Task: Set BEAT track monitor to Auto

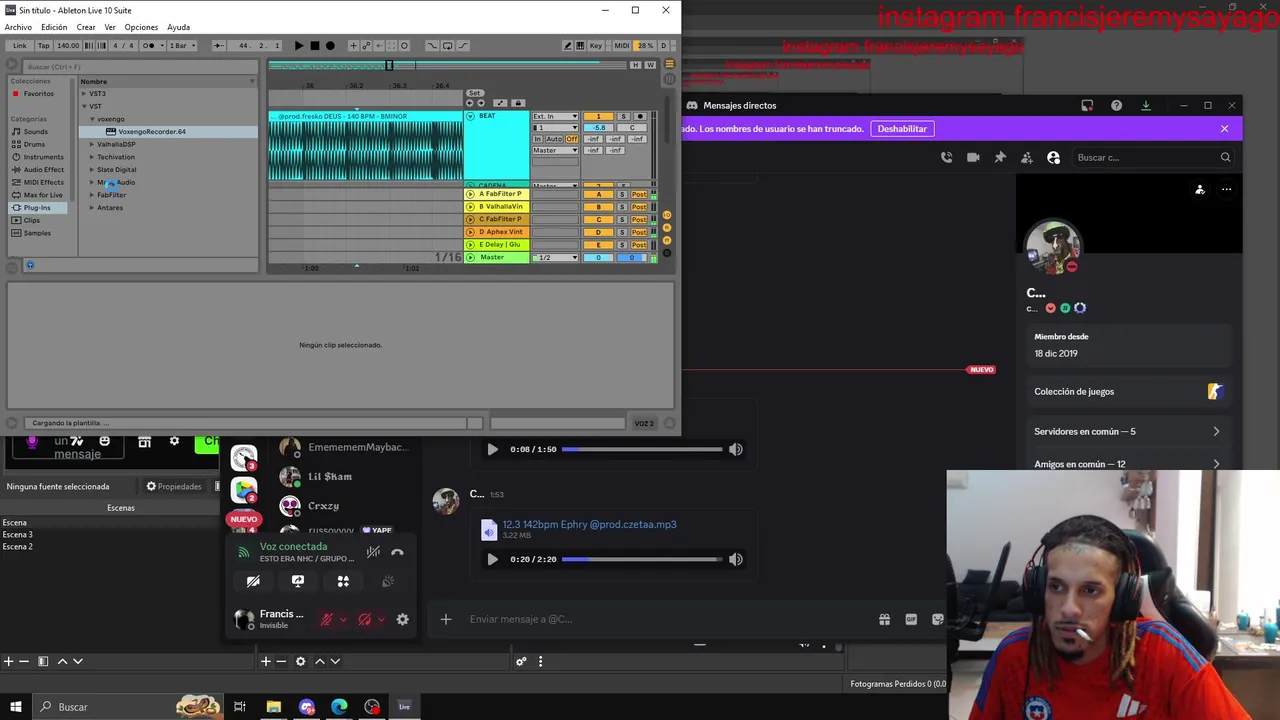Action: click(x=554, y=139)
